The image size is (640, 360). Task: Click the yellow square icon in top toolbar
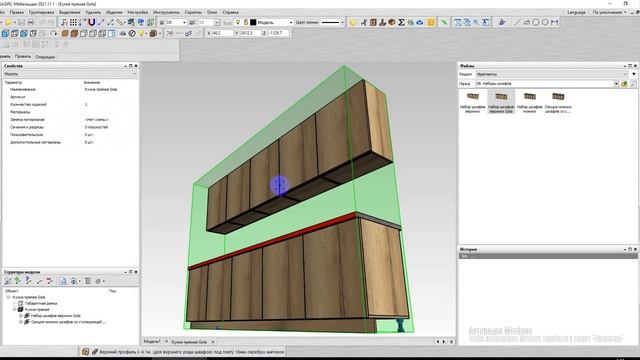[431, 22]
